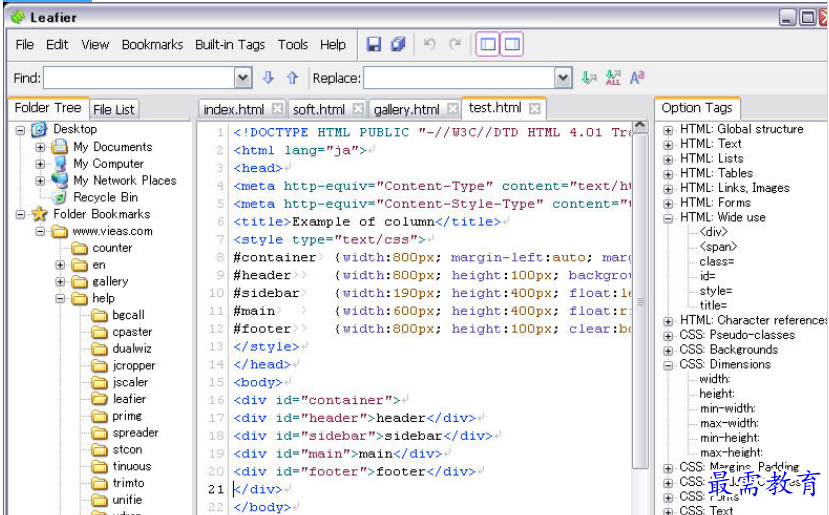Close the test.html tab
The width and height of the screenshot is (829, 515).
tap(535, 108)
